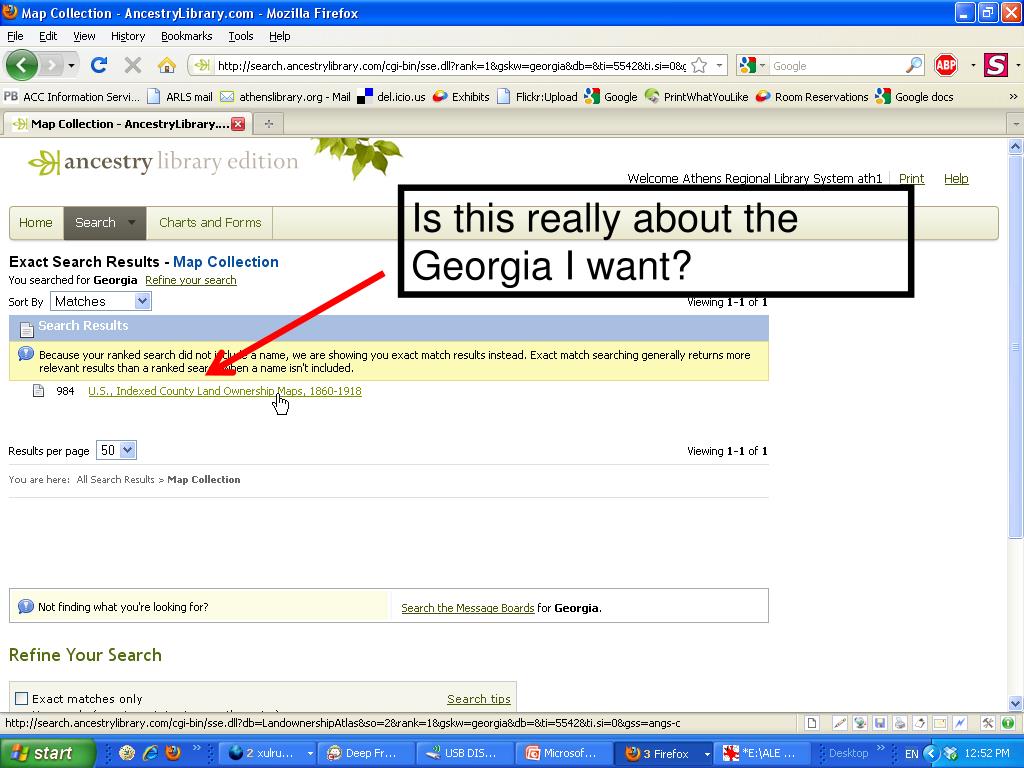Image resolution: width=1024 pixels, height=768 pixels.
Task: Bookmark this page with the star icon
Action: click(x=699, y=65)
